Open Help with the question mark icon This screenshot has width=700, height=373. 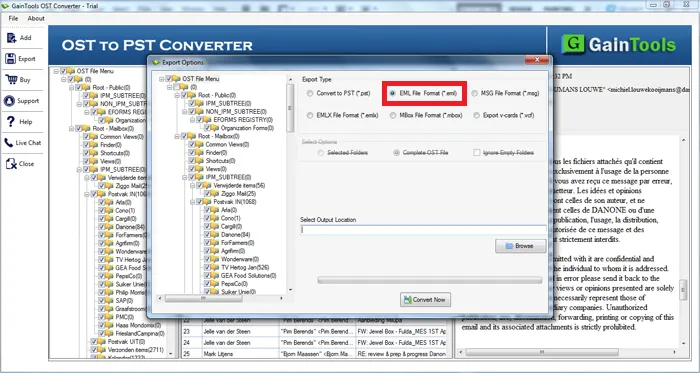point(19,122)
